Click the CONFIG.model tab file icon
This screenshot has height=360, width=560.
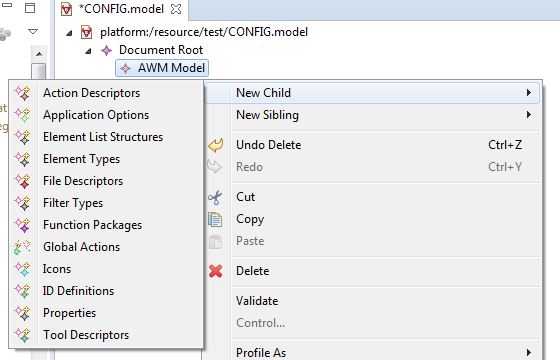pyautogui.click(x=66, y=9)
